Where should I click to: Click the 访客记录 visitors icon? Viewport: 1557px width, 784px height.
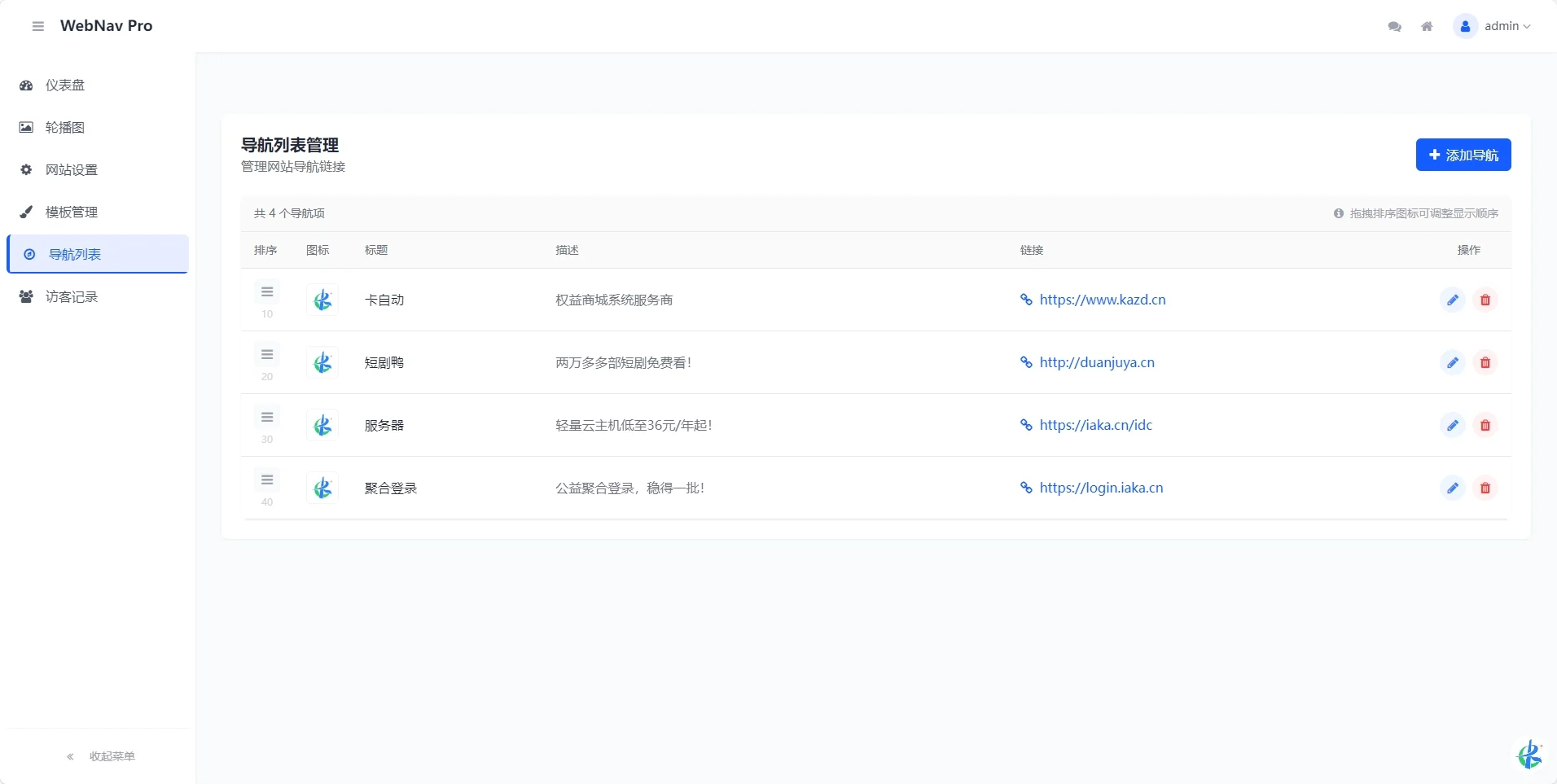pos(25,296)
